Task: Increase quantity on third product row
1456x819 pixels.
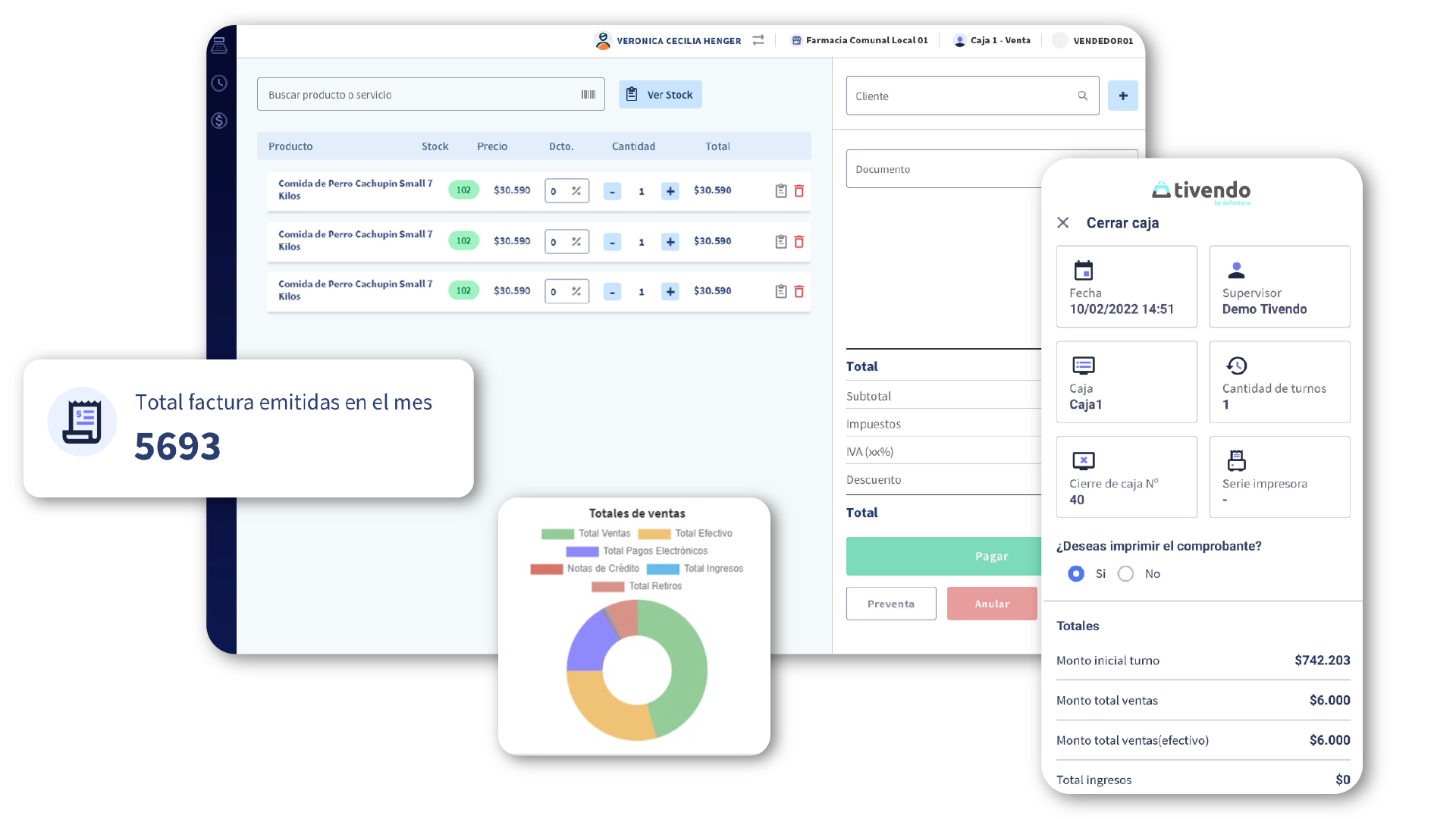Action: [x=670, y=291]
